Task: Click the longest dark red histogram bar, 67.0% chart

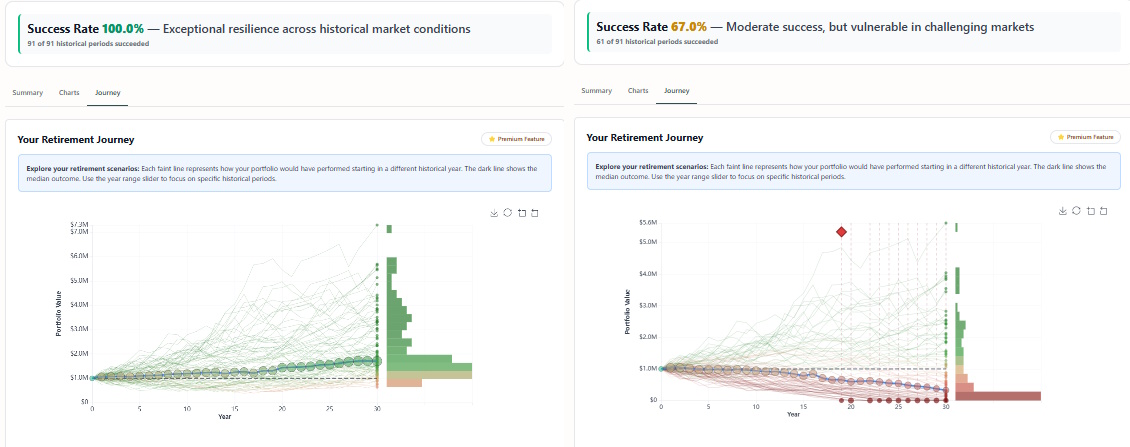Action: click(998, 396)
